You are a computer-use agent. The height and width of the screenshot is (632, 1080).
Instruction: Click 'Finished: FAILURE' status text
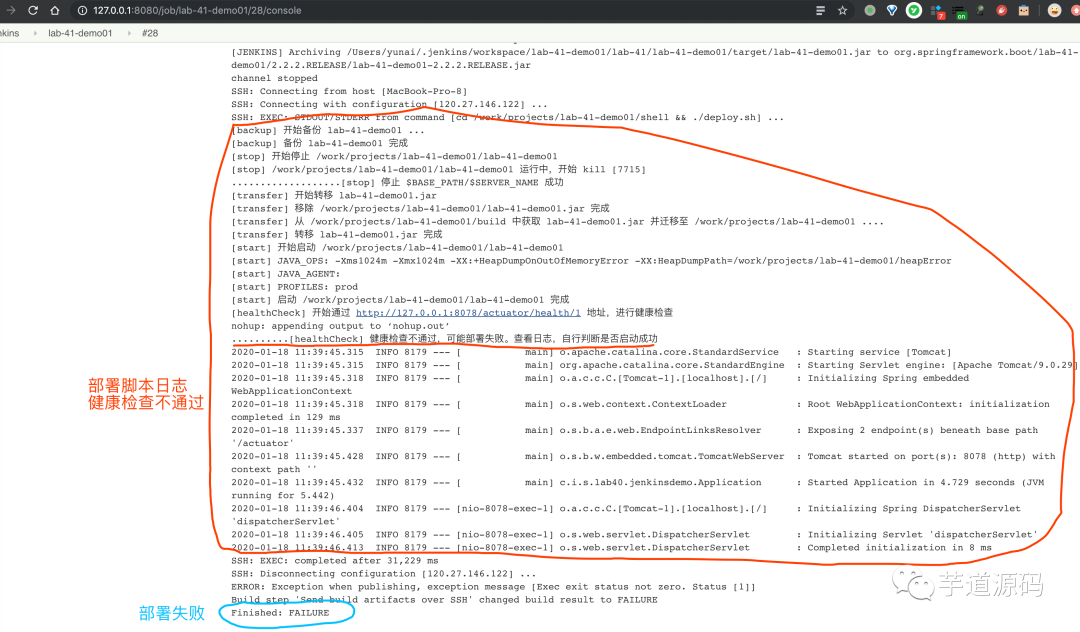pyautogui.click(x=280, y=613)
